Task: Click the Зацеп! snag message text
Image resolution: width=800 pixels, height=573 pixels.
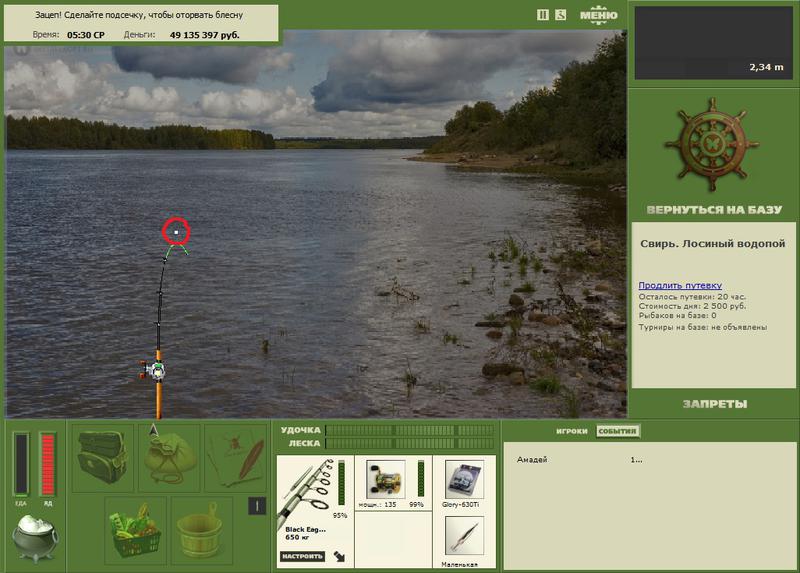Action: (139, 15)
